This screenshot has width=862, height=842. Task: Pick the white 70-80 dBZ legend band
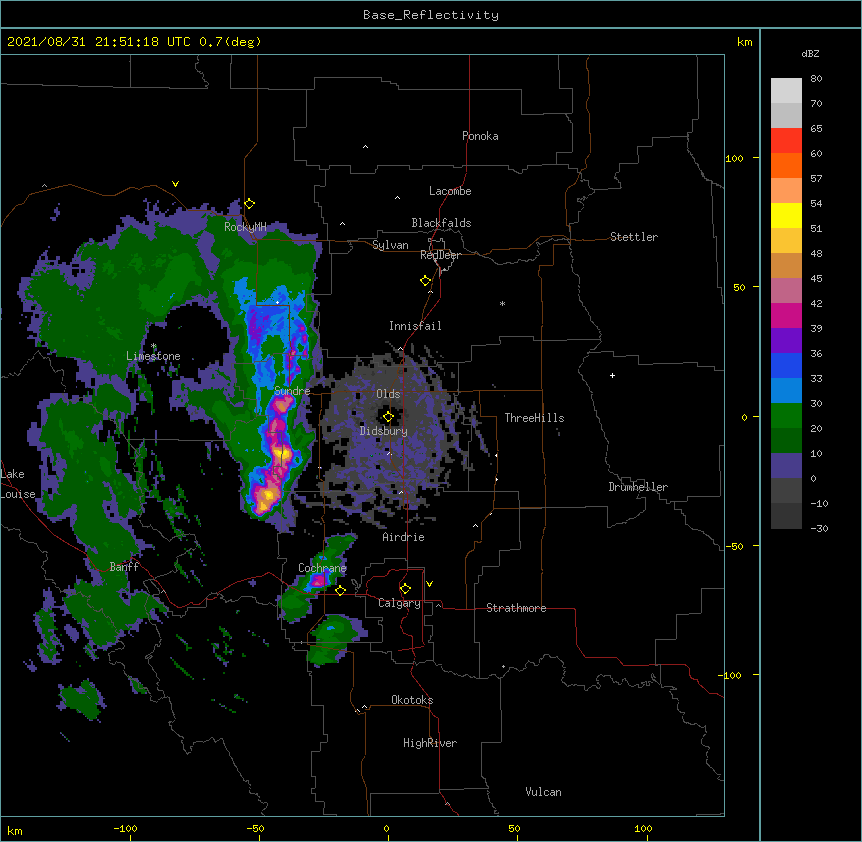[x=786, y=91]
